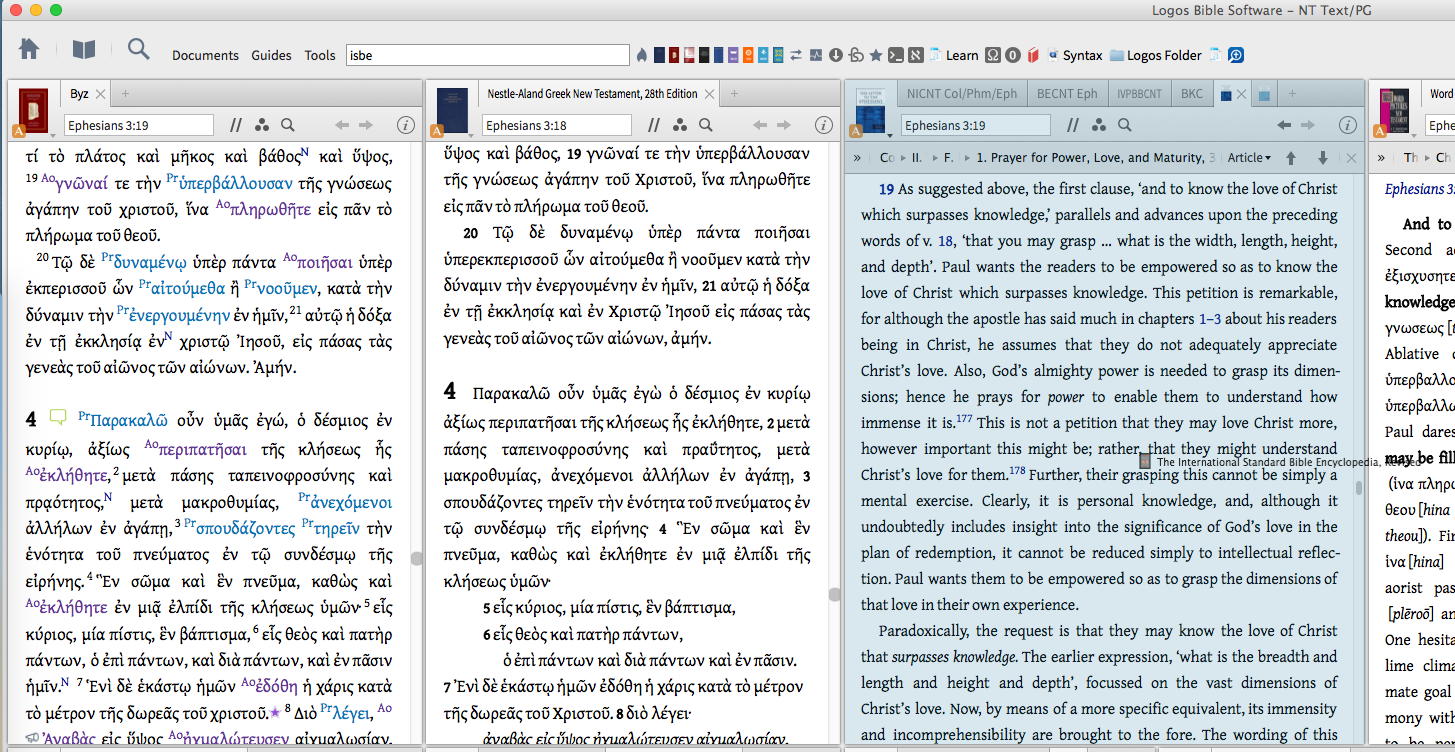This screenshot has height=752, width=1455.
Task: Open the Tools menu
Action: pyautogui.click(x=320, y=55)
